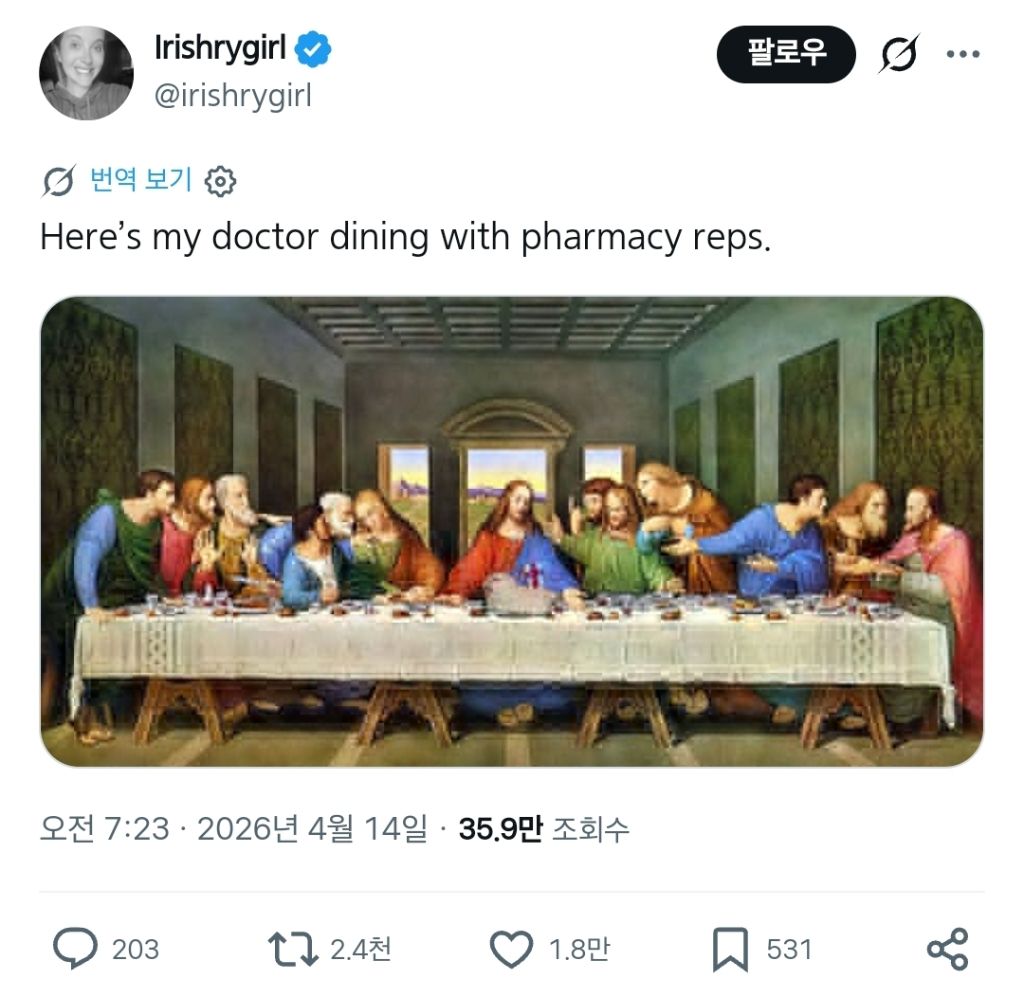Click the tweet text about pharmacy reps

coord(405,237)
